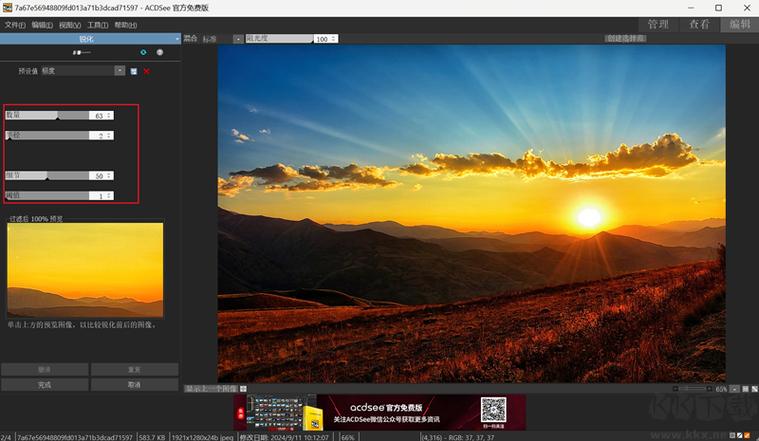Image resolution: width=759 pixels, height=441 pixels.
Task: Click the fit image icon at the bottom right
Action: point(745,389)
